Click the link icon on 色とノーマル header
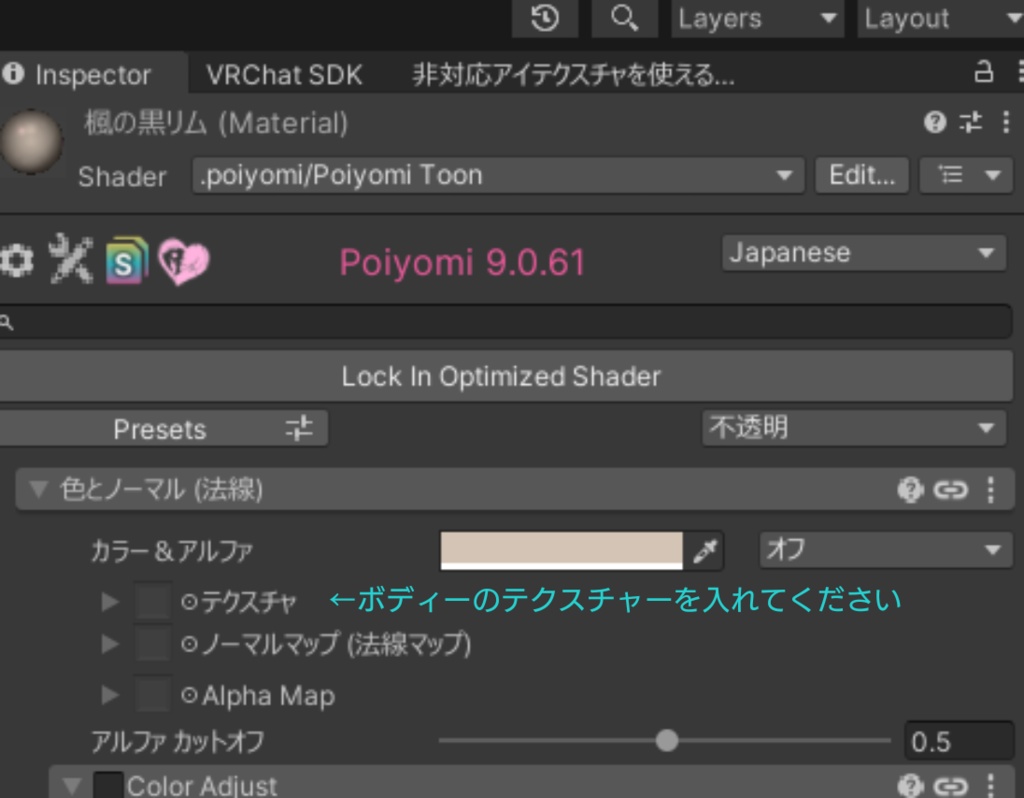The width and height of the screenshot is (1024, 798). click(951, 490)
